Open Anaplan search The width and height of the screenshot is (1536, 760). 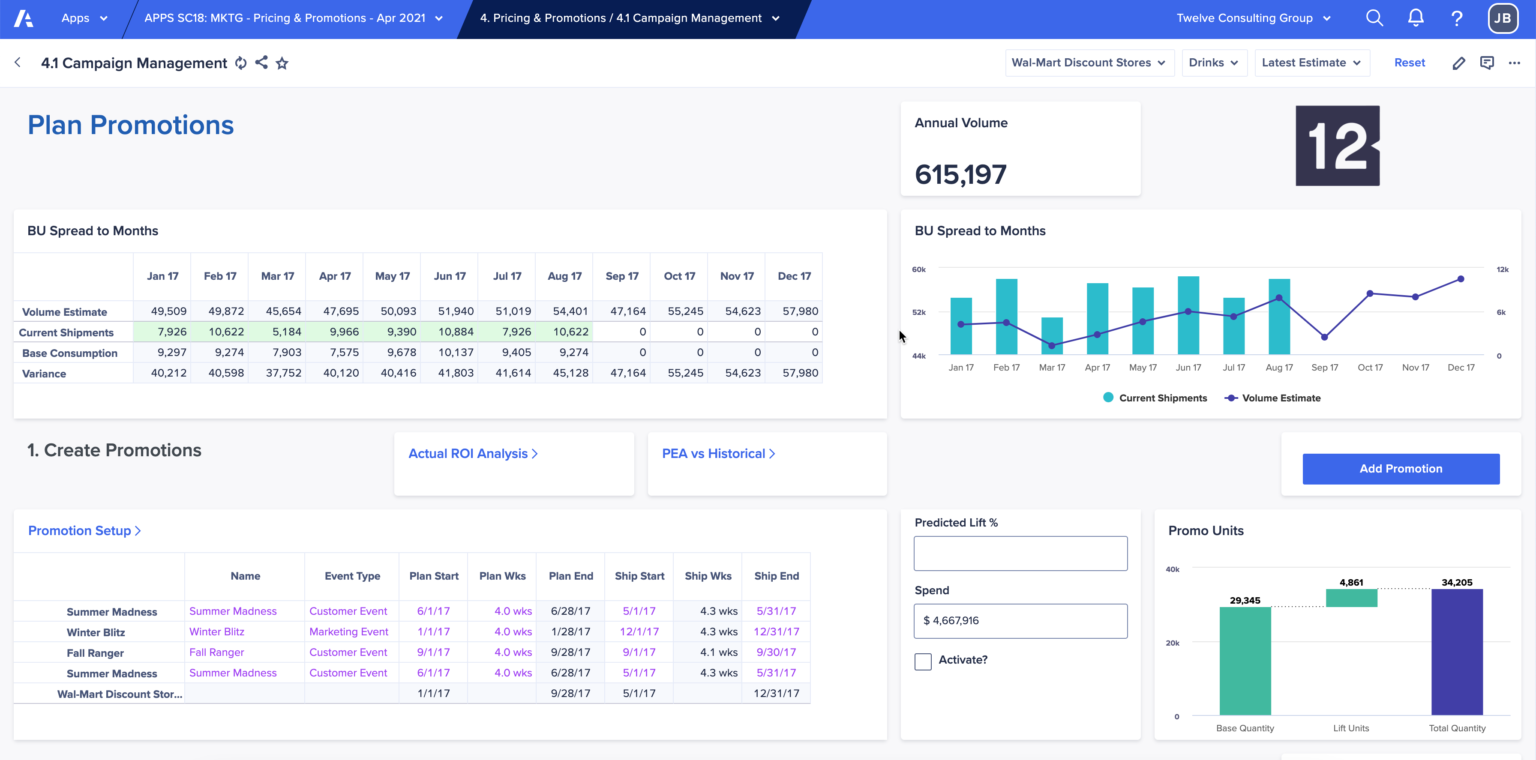1374,17
